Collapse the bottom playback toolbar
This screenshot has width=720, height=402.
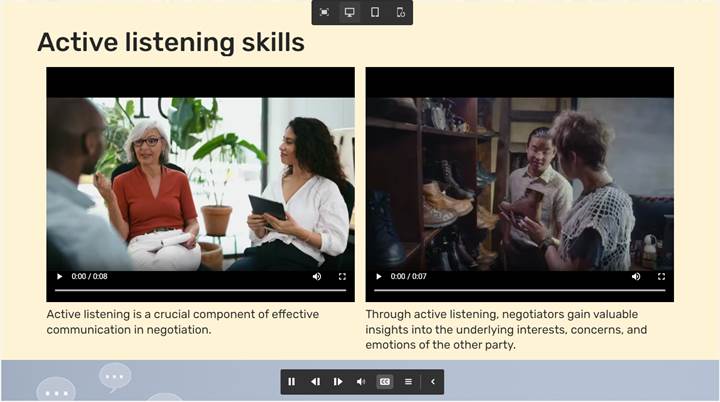432,381
